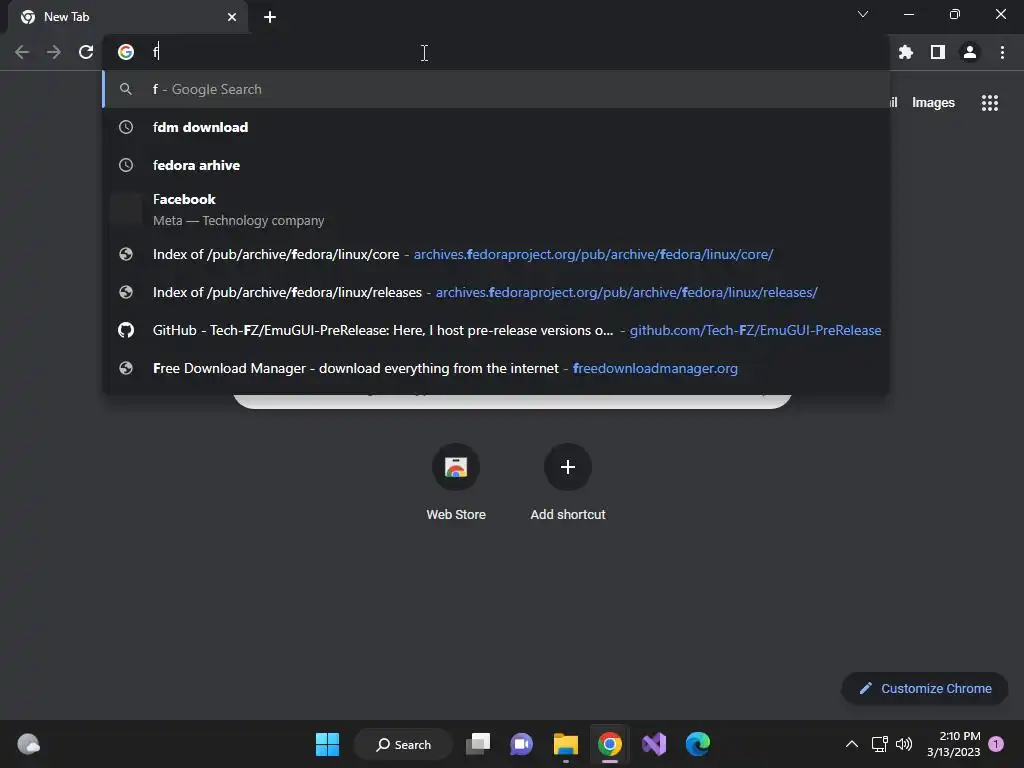This screenshot has width=1024, height=768.
Task: Click the address bar text field
Action: tap(496, 52)
